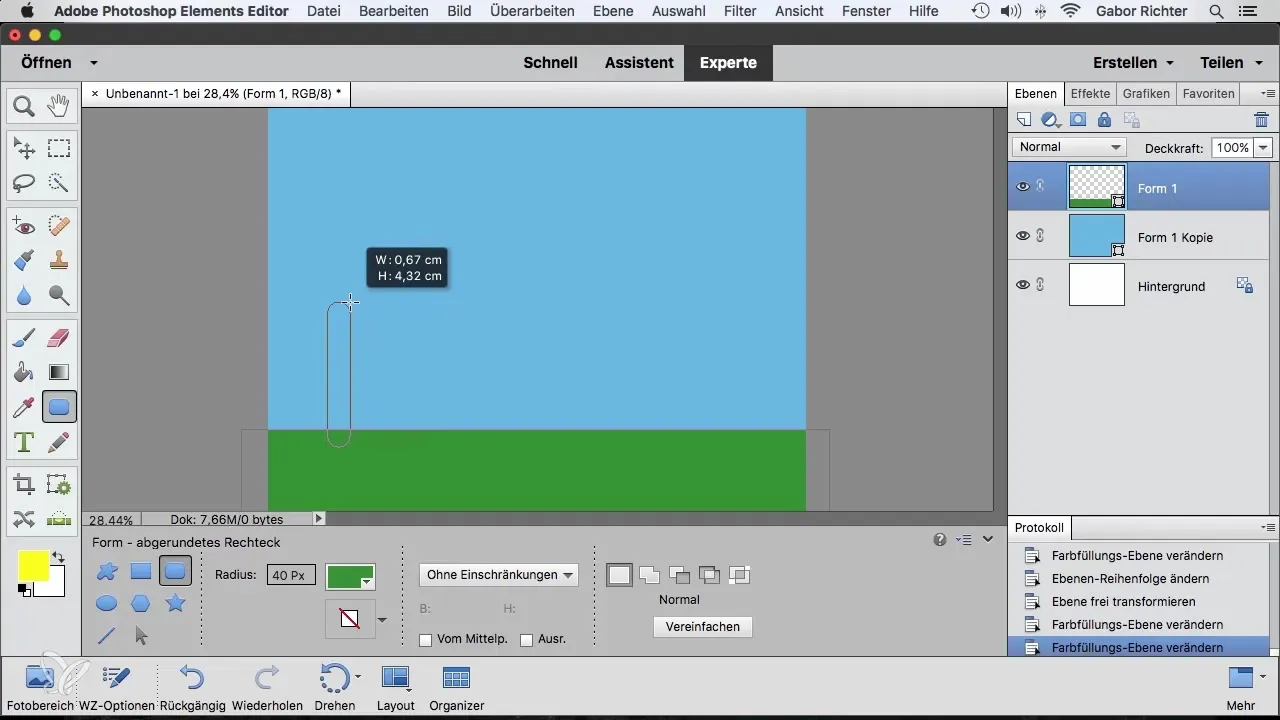Viewport: 1280px width, 720px height.
Task: Select the Quick Selection tool
Action: pyautogui.click(x=59, y=183)
